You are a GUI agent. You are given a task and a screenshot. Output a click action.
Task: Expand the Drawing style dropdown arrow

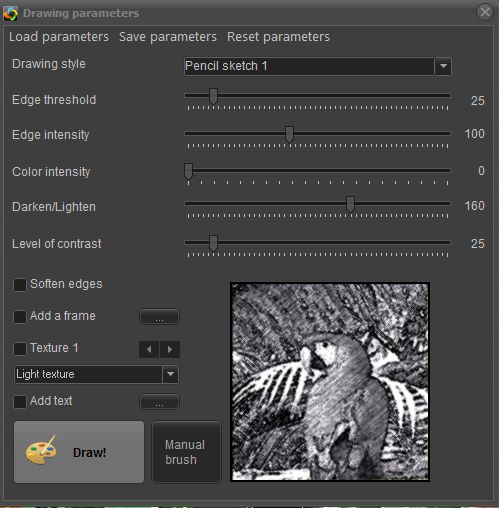(x=443, y=66)
